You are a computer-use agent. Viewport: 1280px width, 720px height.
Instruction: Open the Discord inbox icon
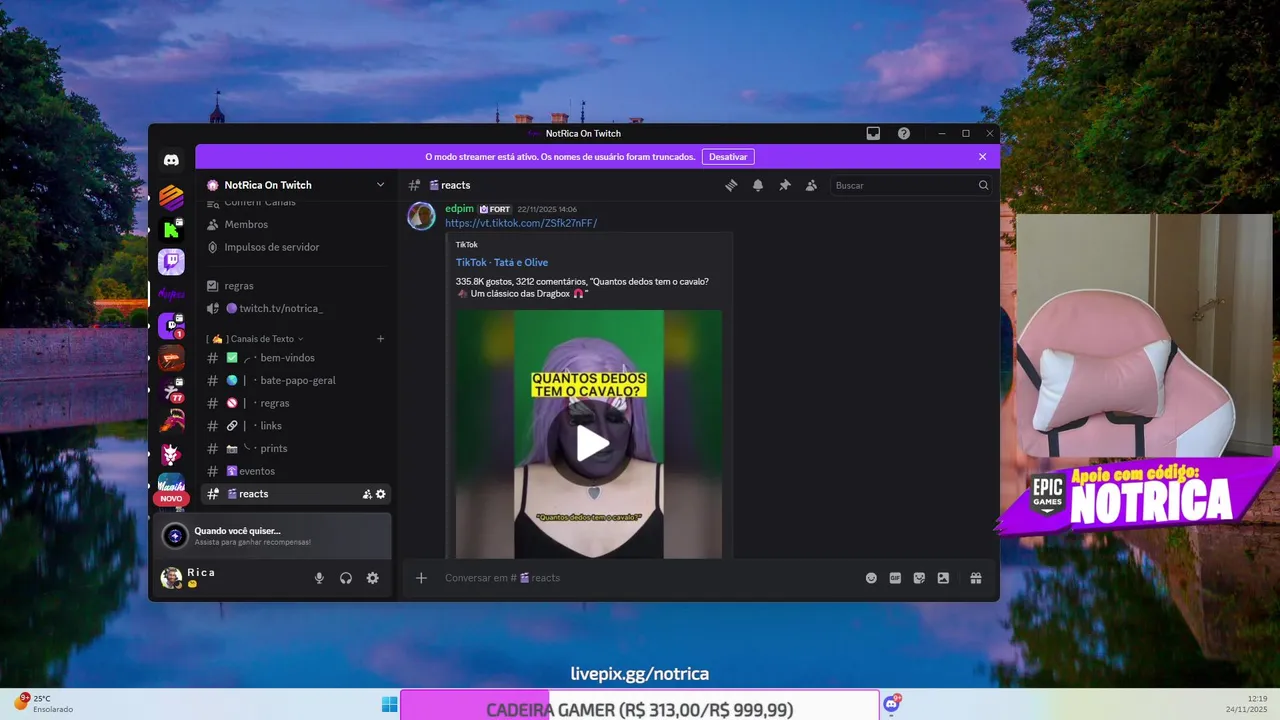point(873,133)
